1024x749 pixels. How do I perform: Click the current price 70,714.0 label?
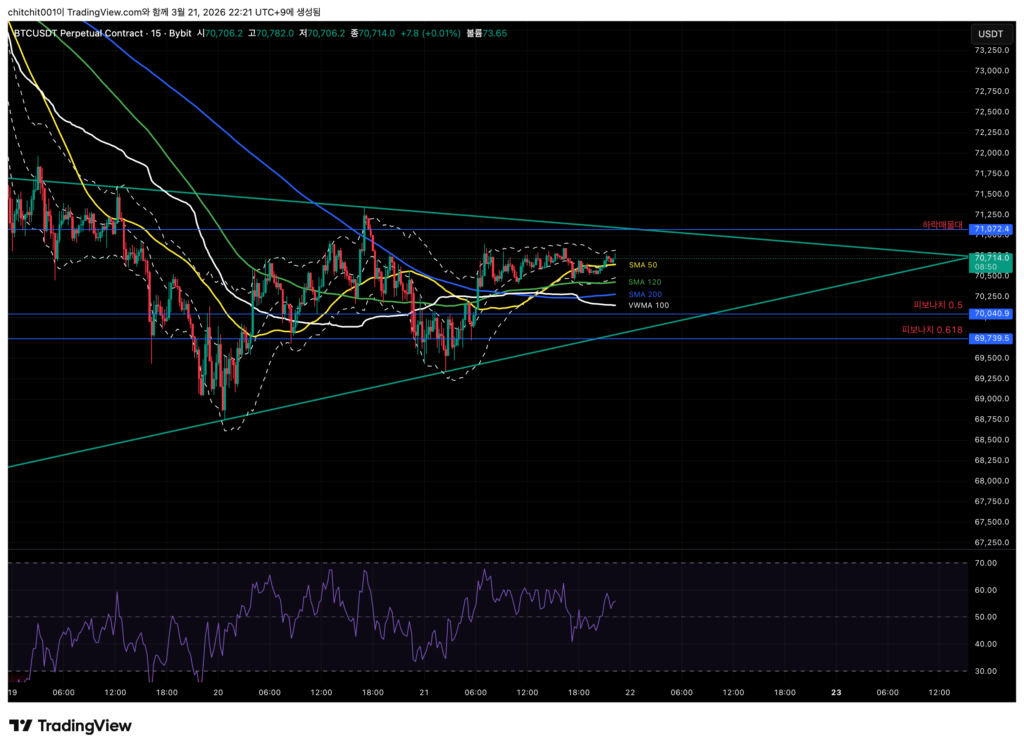(x=992, y=257)
